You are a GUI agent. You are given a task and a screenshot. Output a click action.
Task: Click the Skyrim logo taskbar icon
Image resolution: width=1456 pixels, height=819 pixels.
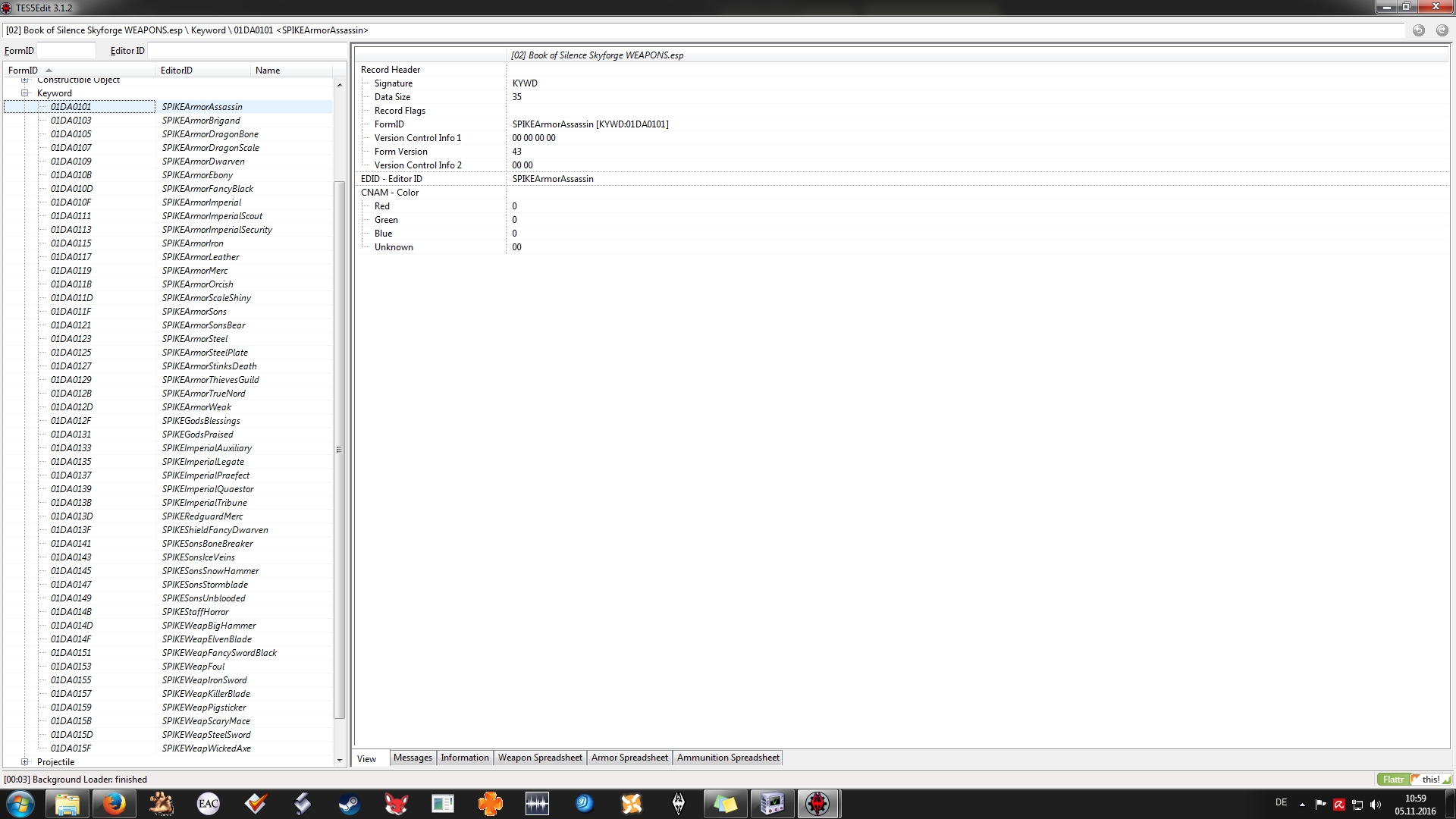(x=678, y=804)
